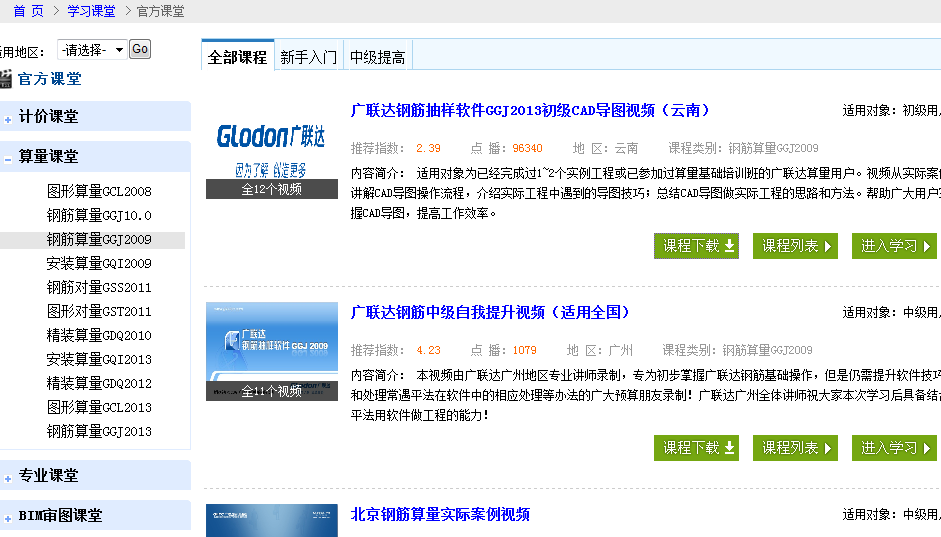
Task: Open 图形算量GCL2013 category
Action: pyautogui.click(x=99, y=407)
